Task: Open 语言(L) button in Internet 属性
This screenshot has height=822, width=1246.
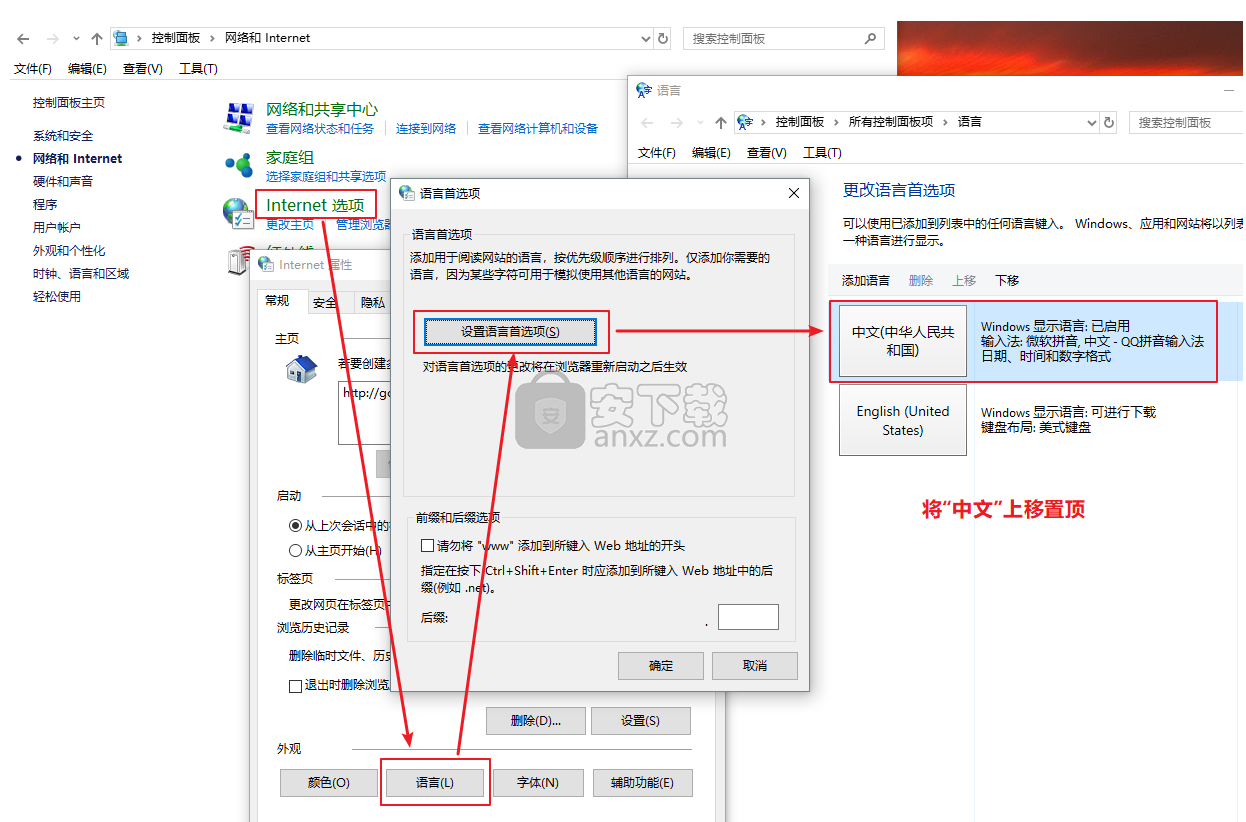Action: click(434, 782)
